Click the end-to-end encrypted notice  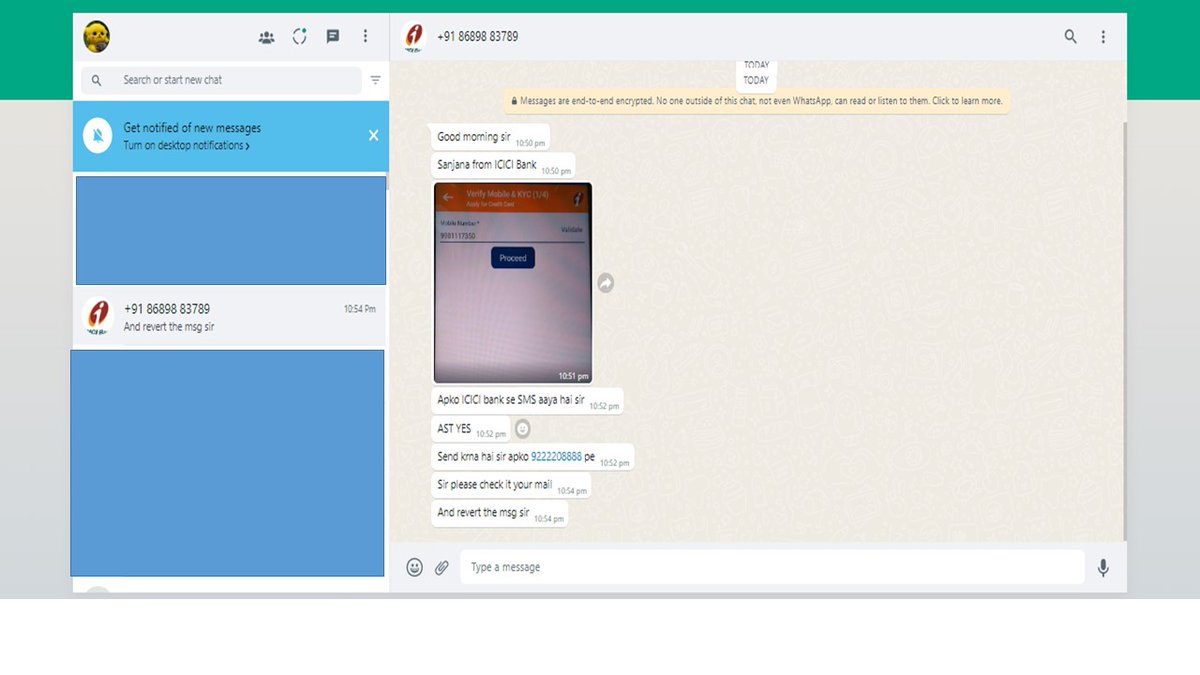pos(757,101)
